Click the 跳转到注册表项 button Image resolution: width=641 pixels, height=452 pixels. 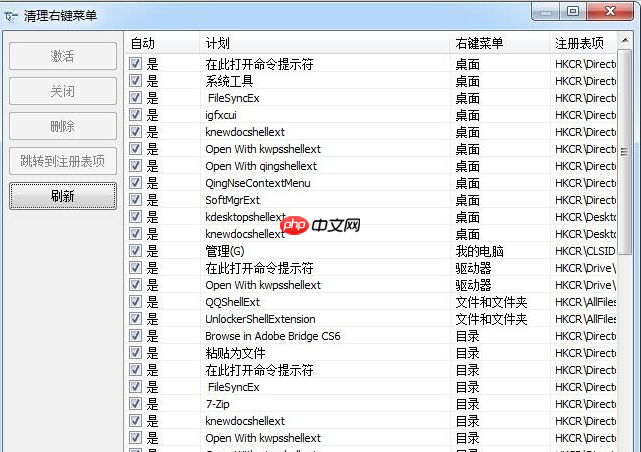(63, 161)
